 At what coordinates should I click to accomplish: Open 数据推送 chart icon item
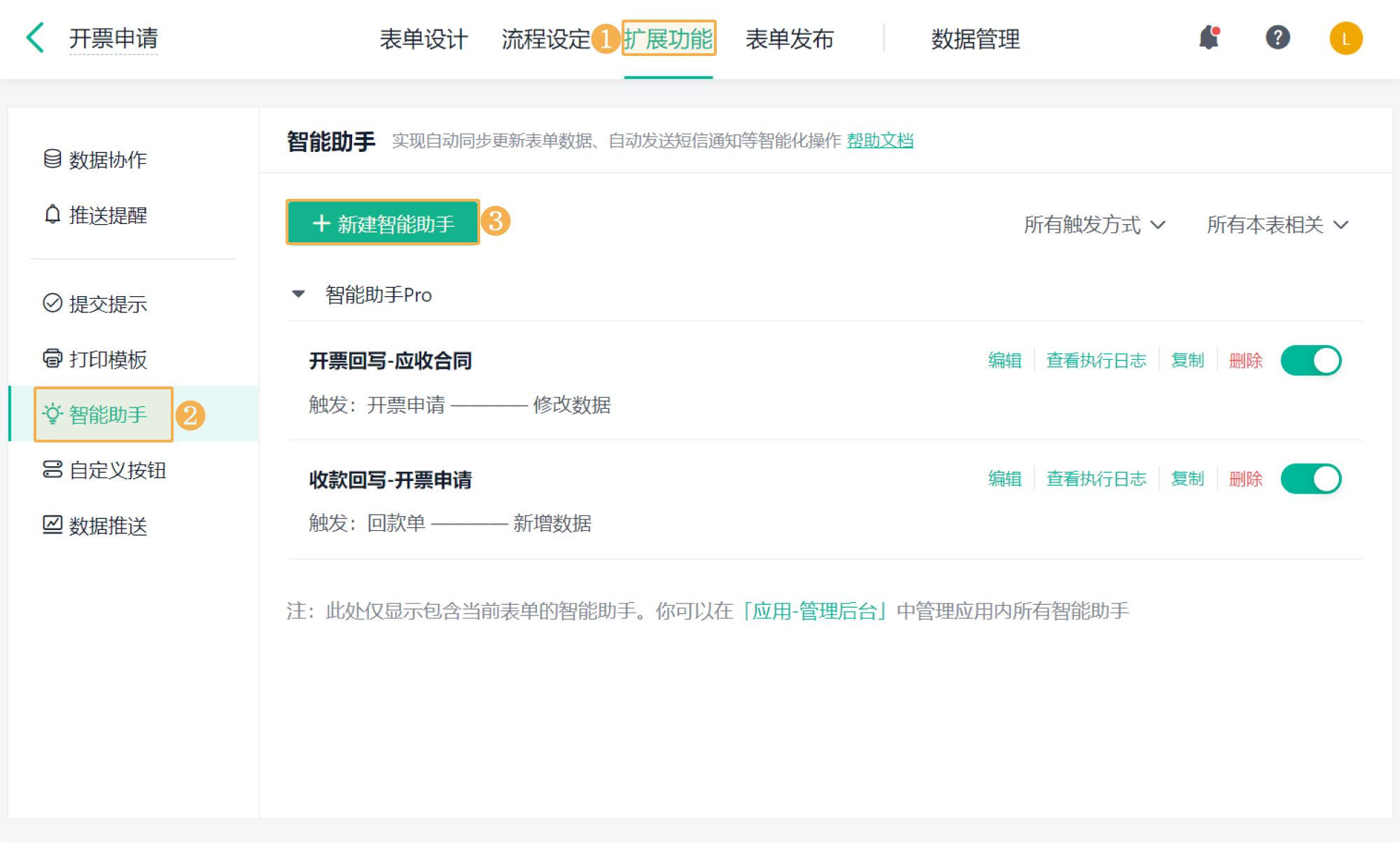[x=52, y=525]
